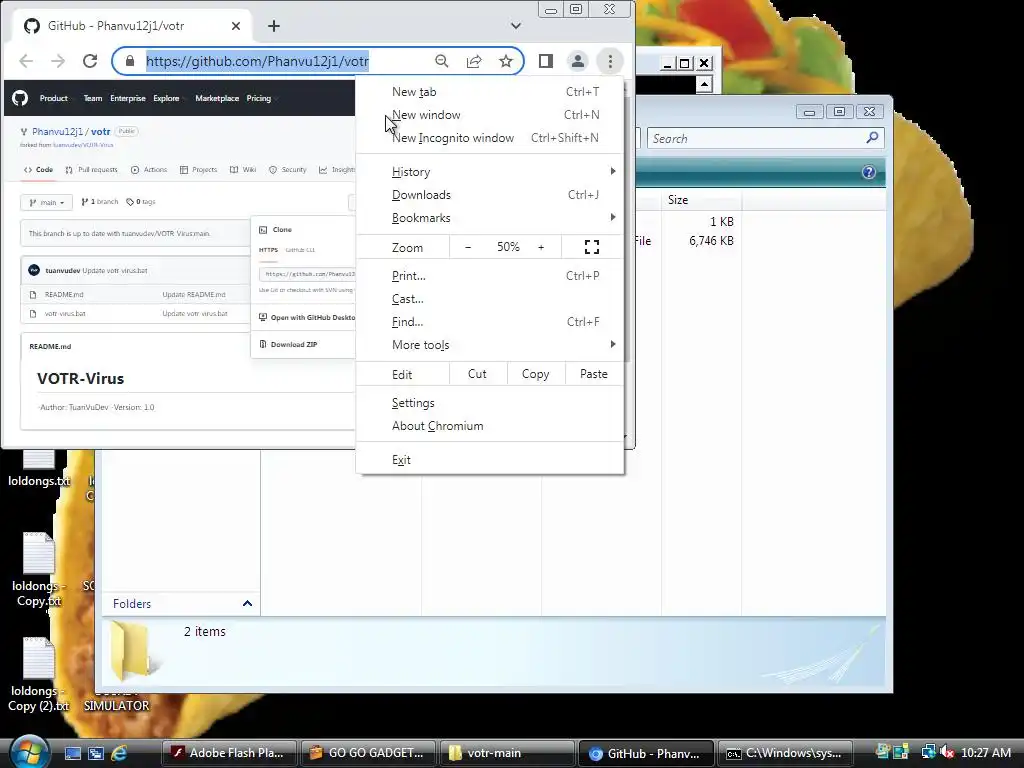Switch to votr-main taskbar button
This screenshot has width=1024, height=768.
pos(507,753)
